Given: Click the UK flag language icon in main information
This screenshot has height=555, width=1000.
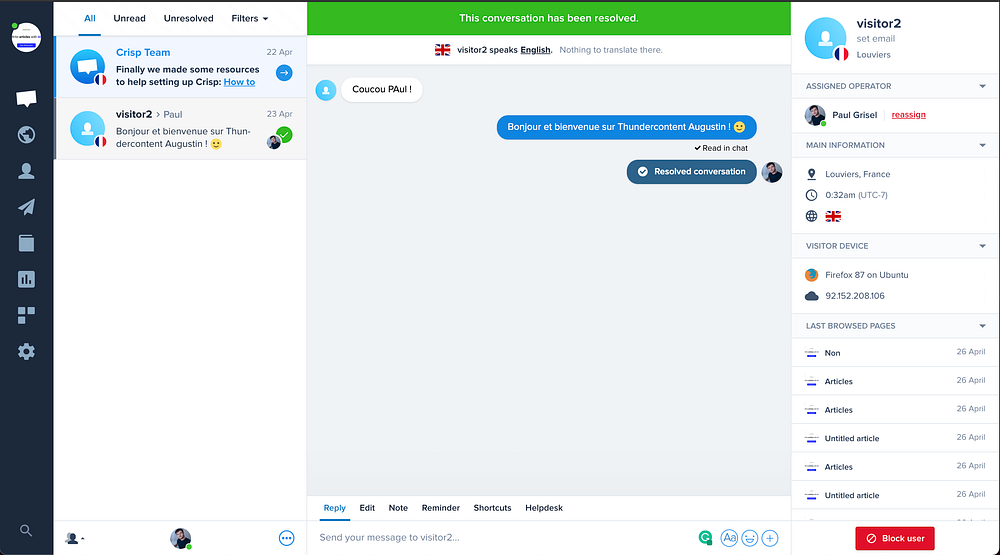Looking at the screenshot, I should (x=833, y=216).
